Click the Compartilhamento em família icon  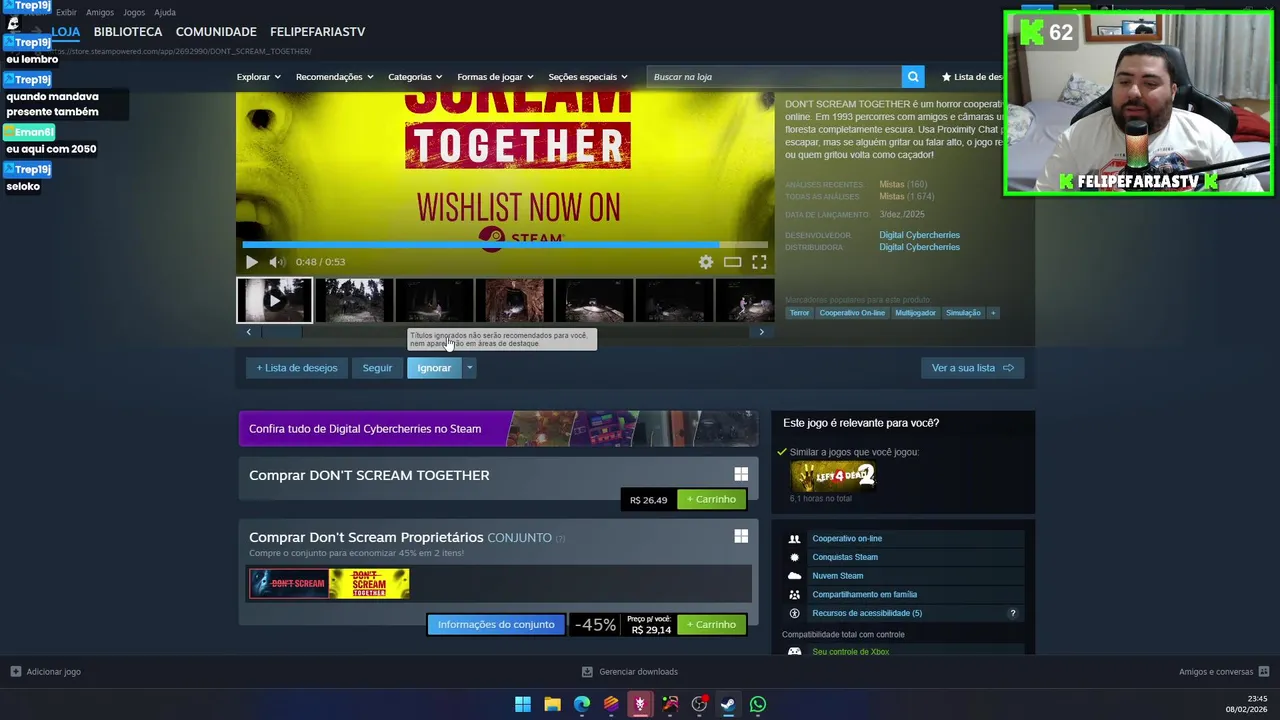pos(794,595)
